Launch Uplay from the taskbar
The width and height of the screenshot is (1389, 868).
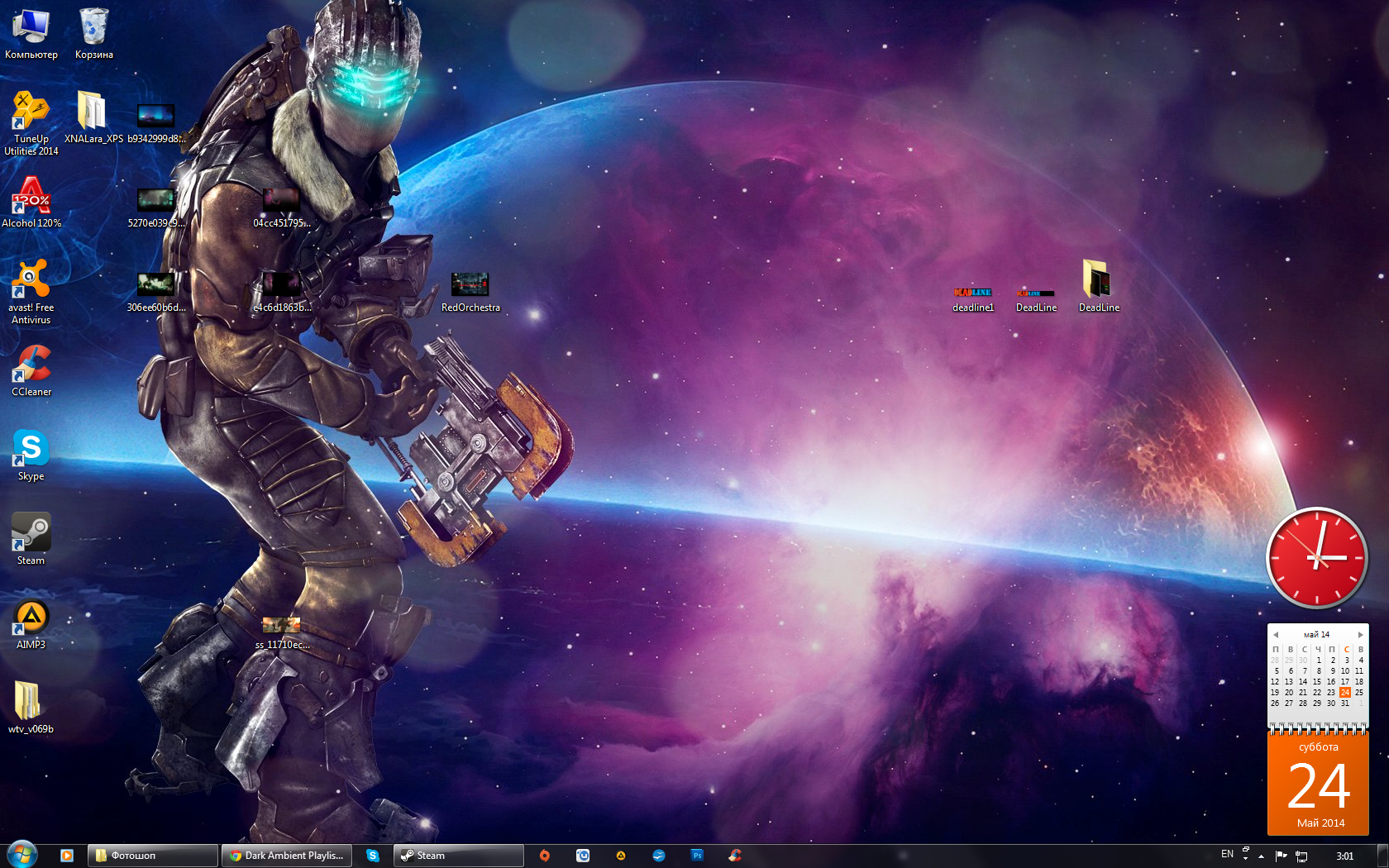pyautogui.click(x=583, y=856)
